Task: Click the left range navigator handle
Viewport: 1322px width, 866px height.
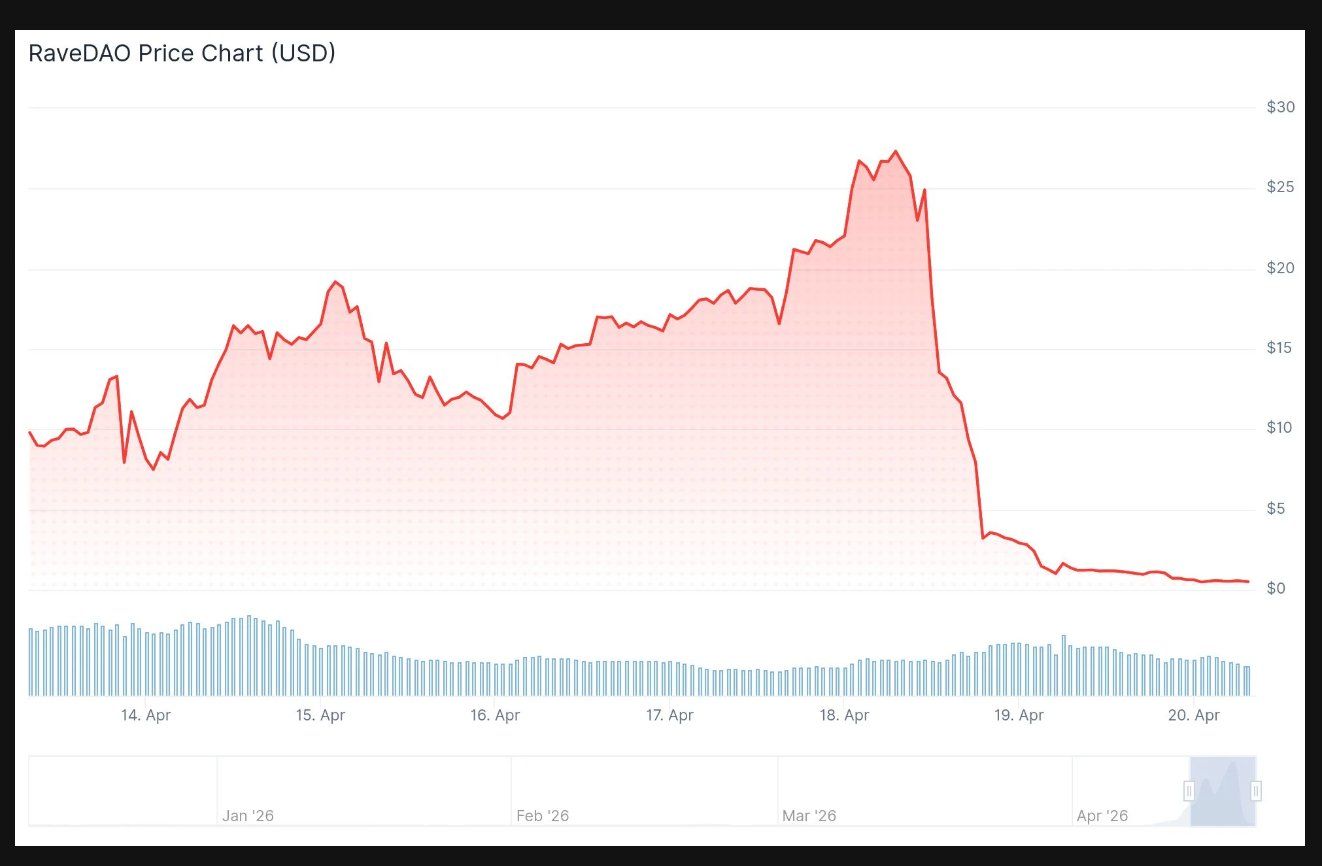Action: pos(1189,791)
